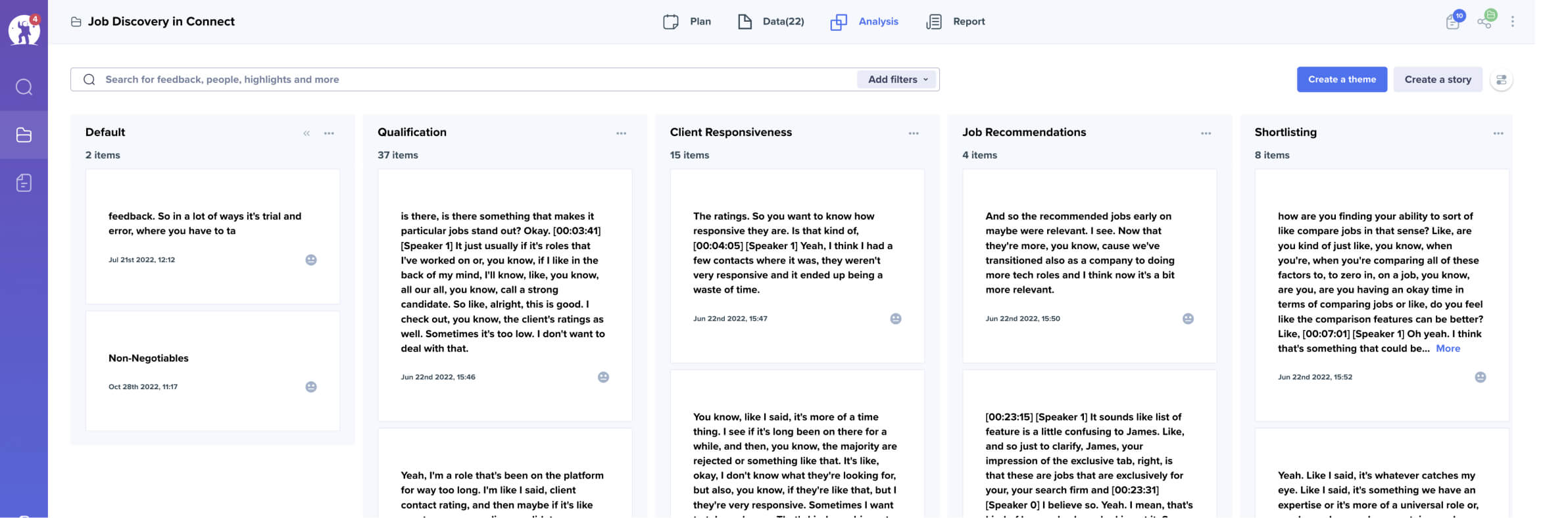Click the 'Job Discovery in Connect' project title
The height and width of the screenshot is (518, 1568).
pos(161,22)
